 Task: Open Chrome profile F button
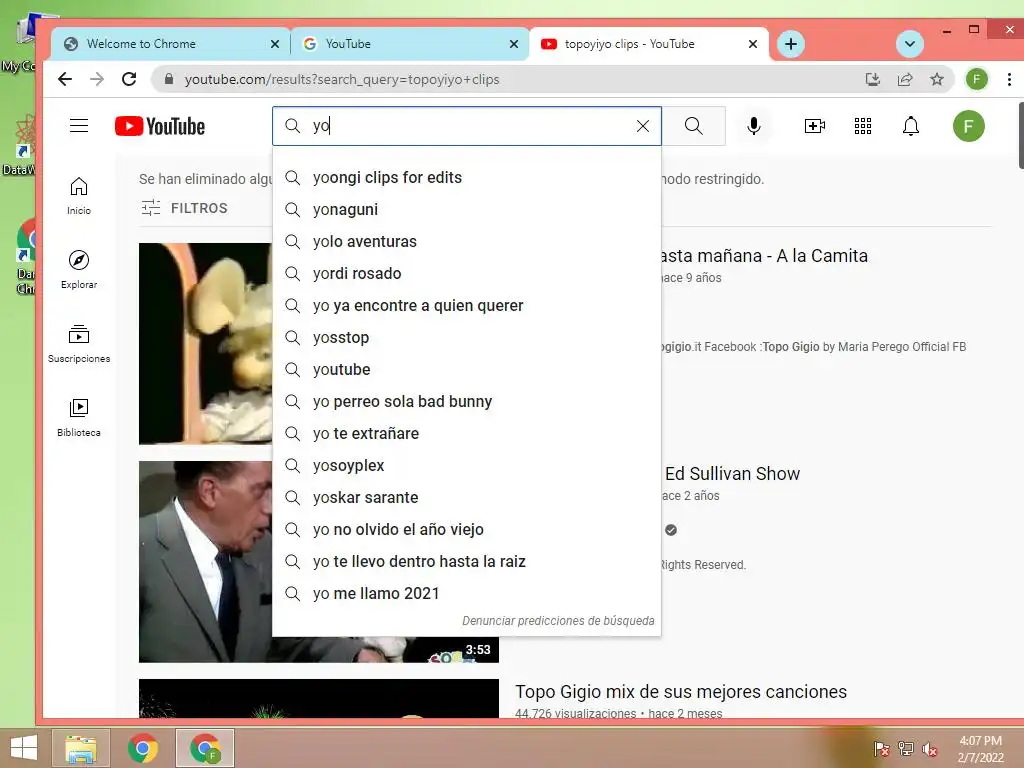point(977,79)
